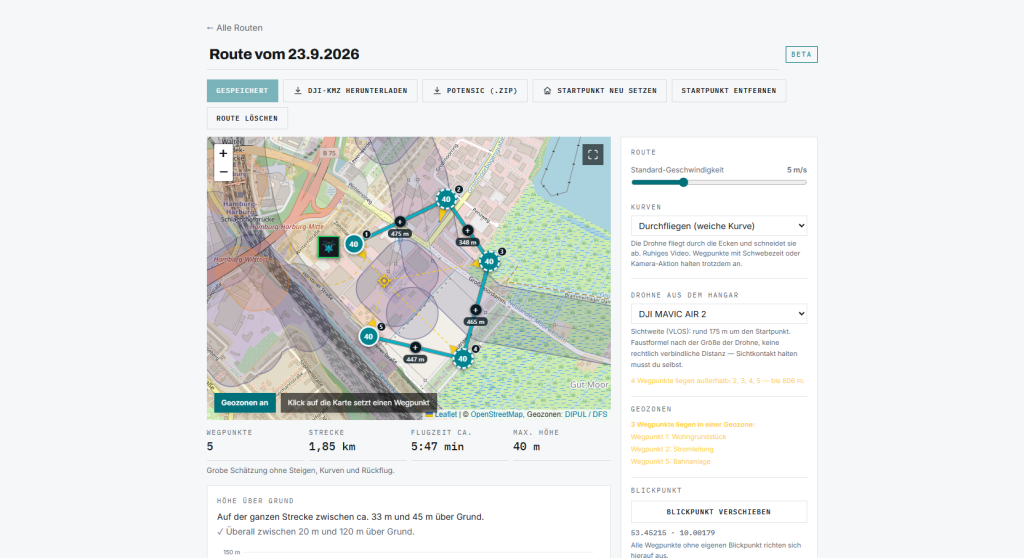Click the 5 m/s speed value
This screenshot has height=558, width=1024.
(x=797, y=170)
